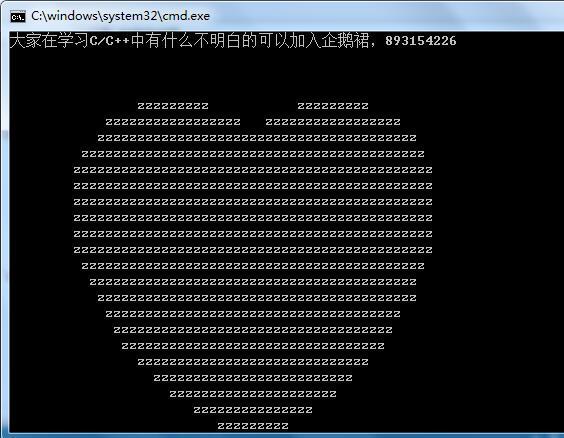The image size is (564, 438).
Task: Click the "C/C++" text in the first line
Action: [109, 41]
